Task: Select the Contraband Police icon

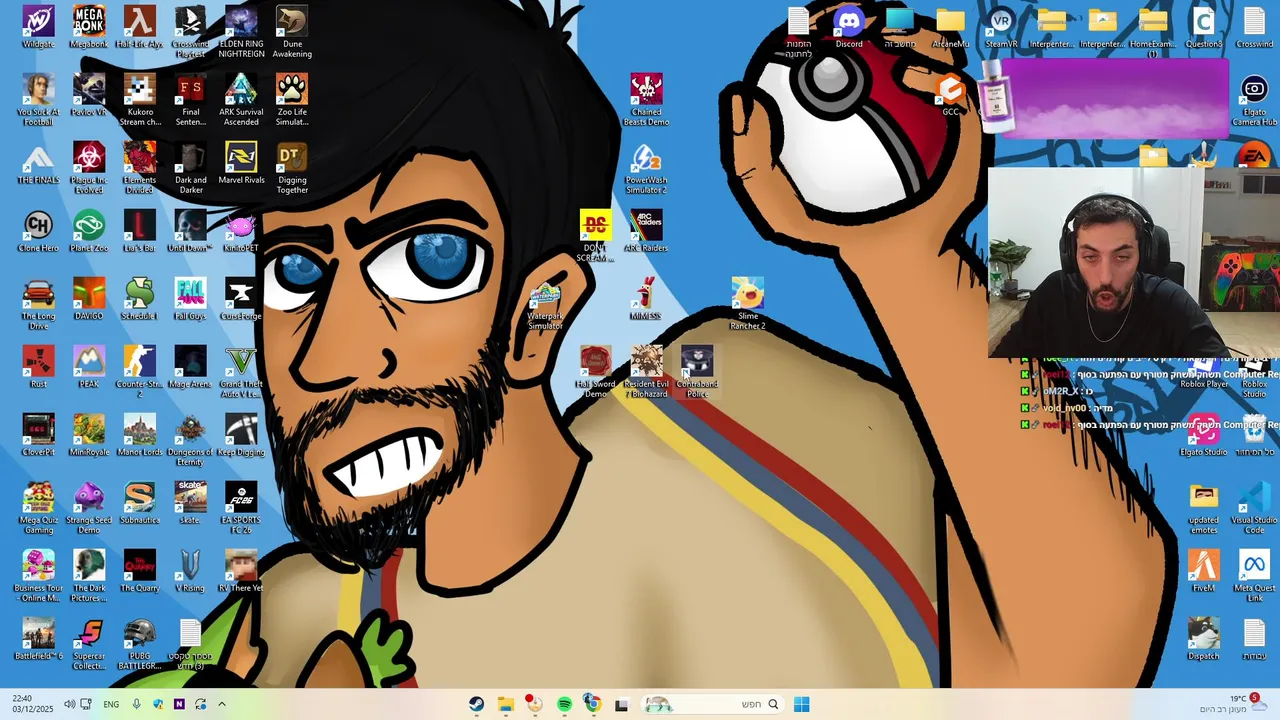Action: pyautogui.click(x=697, y=372)
